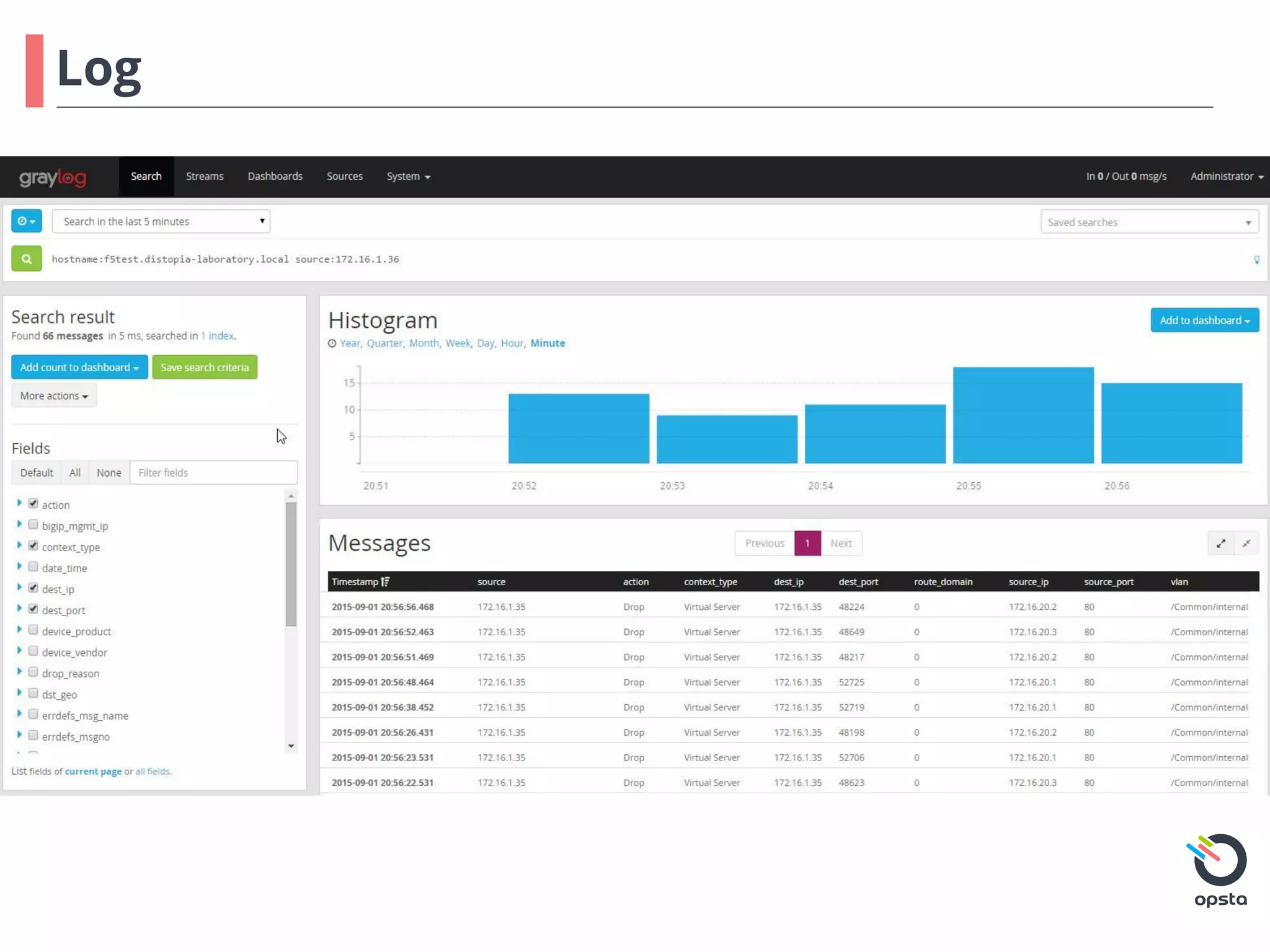Open the search time range dropdown
Image resolution: width=1270 pixels, height=952 pixels.
[161, 221]
